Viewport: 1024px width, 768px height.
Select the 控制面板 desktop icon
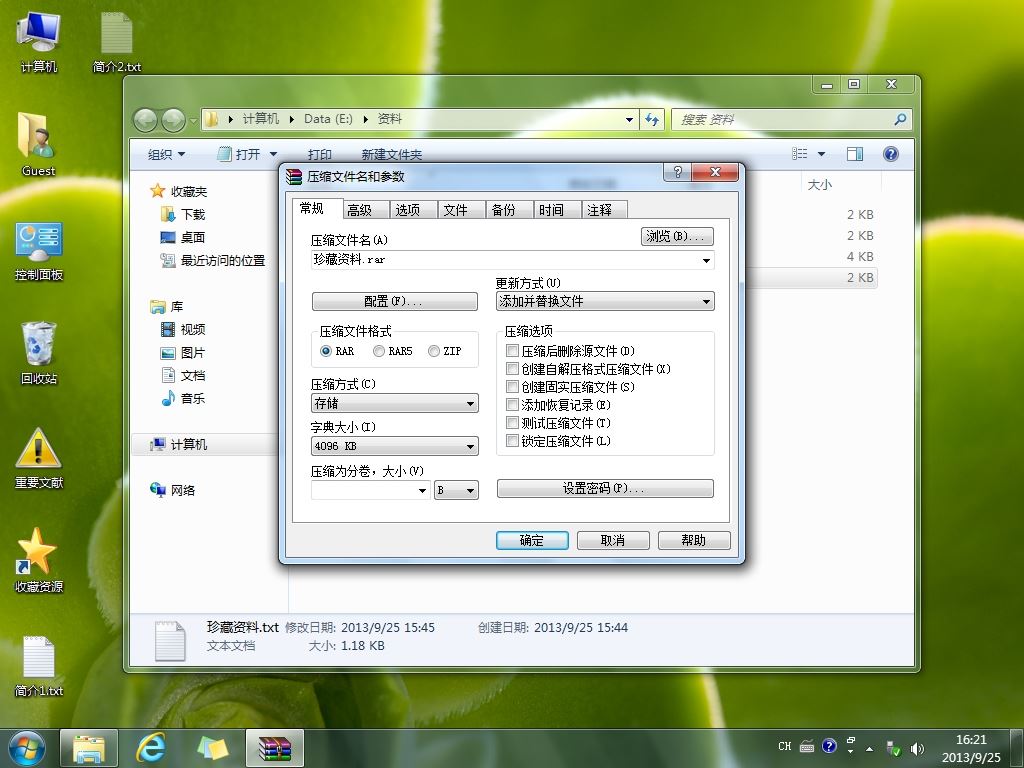[x=39, y=251]
